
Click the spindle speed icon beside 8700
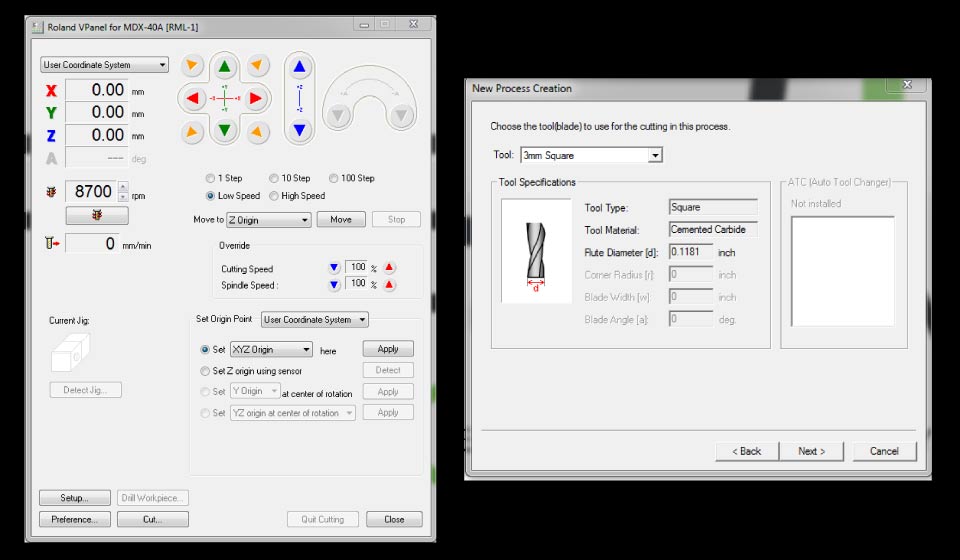[x=51, y=192]
